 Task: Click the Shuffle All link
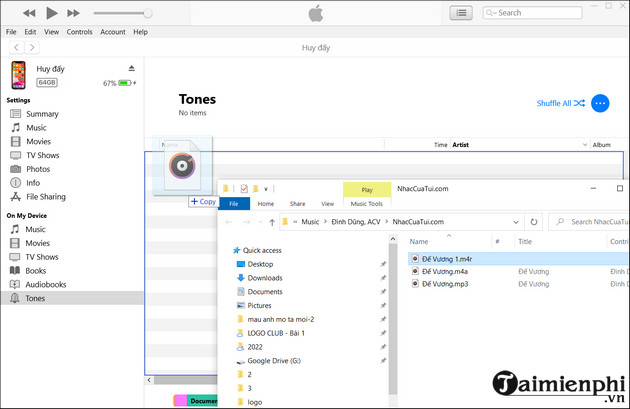click(560, 103)
